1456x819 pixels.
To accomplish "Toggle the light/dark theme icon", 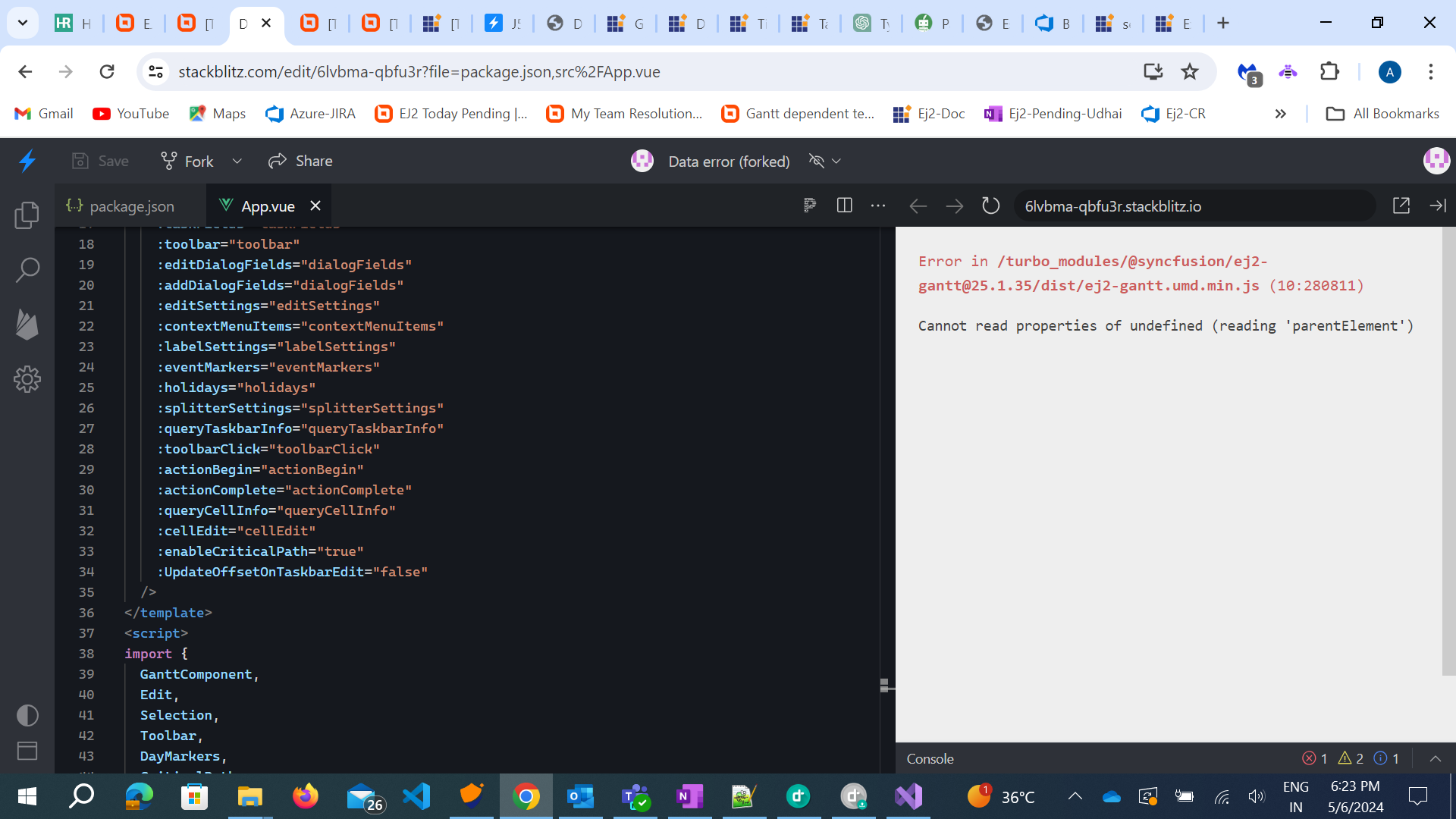I will tap(27, 715).
